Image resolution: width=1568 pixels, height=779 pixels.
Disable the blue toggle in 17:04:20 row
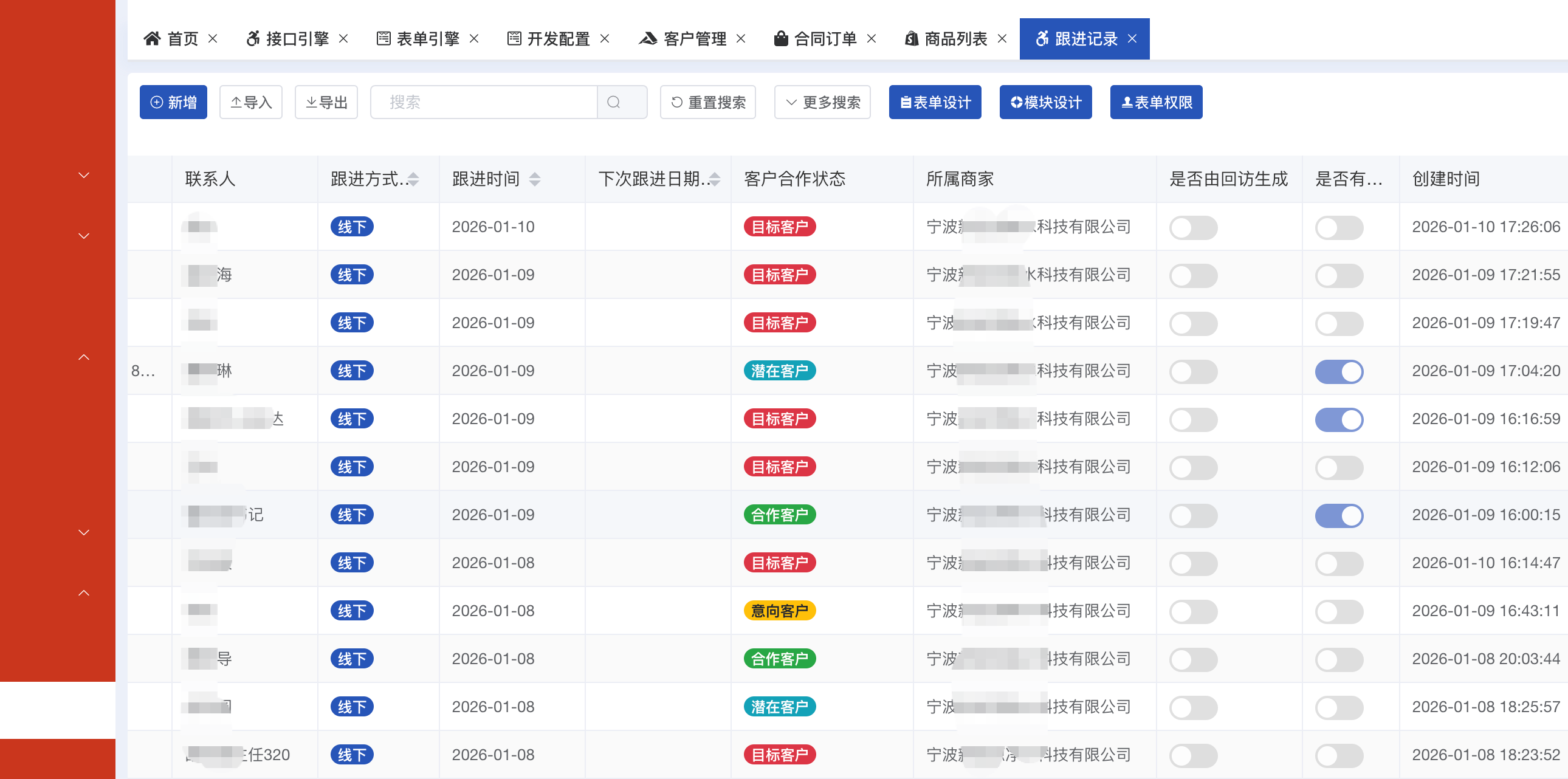tap(1338, 371)
